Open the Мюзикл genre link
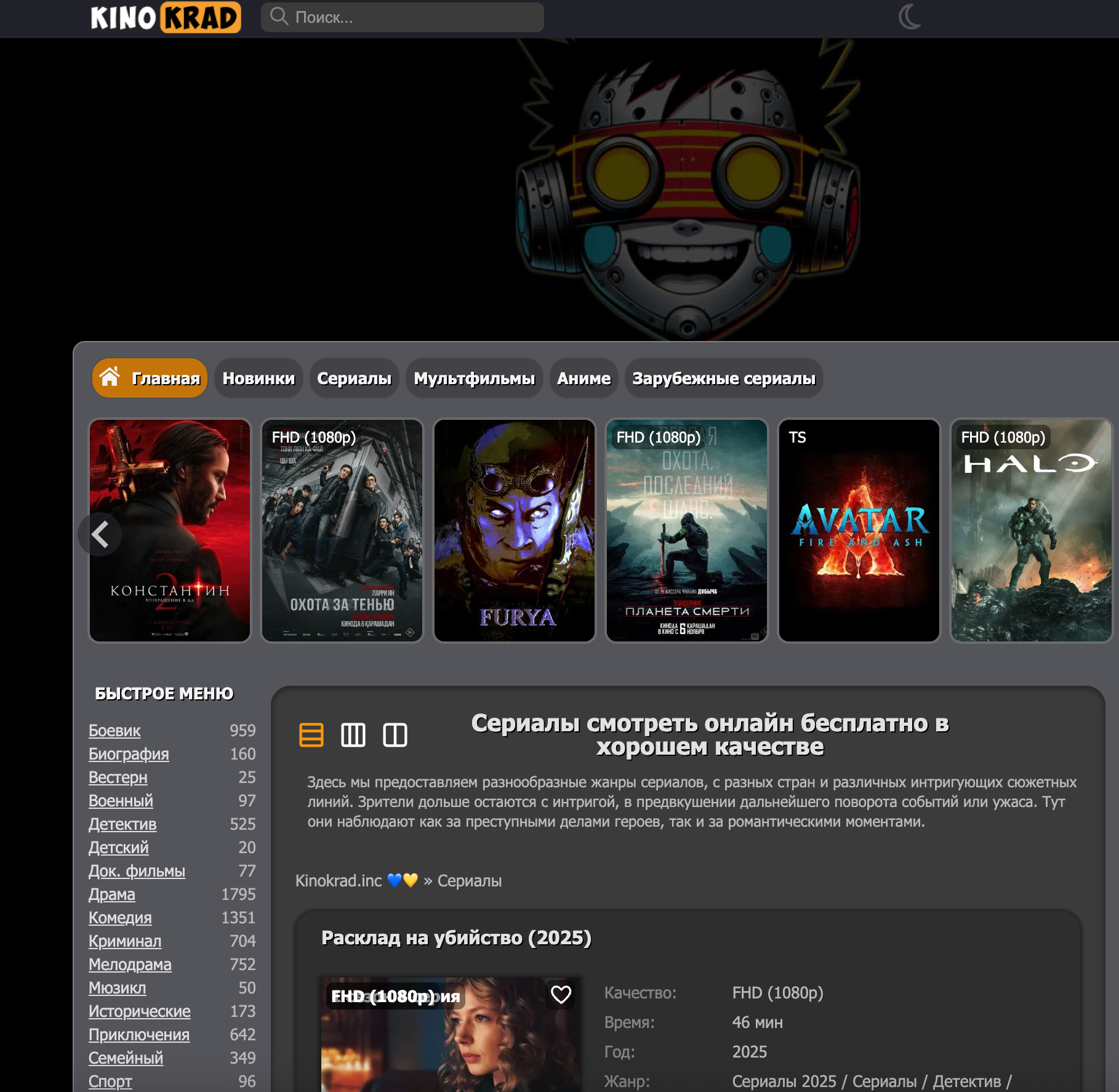 [118, 987]
